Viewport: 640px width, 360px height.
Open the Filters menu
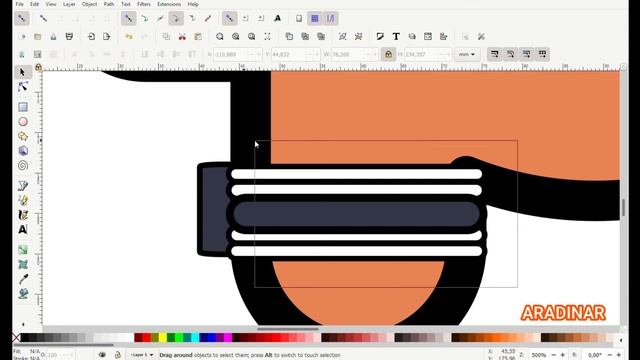pyautogui.click(x=144, y=4)
